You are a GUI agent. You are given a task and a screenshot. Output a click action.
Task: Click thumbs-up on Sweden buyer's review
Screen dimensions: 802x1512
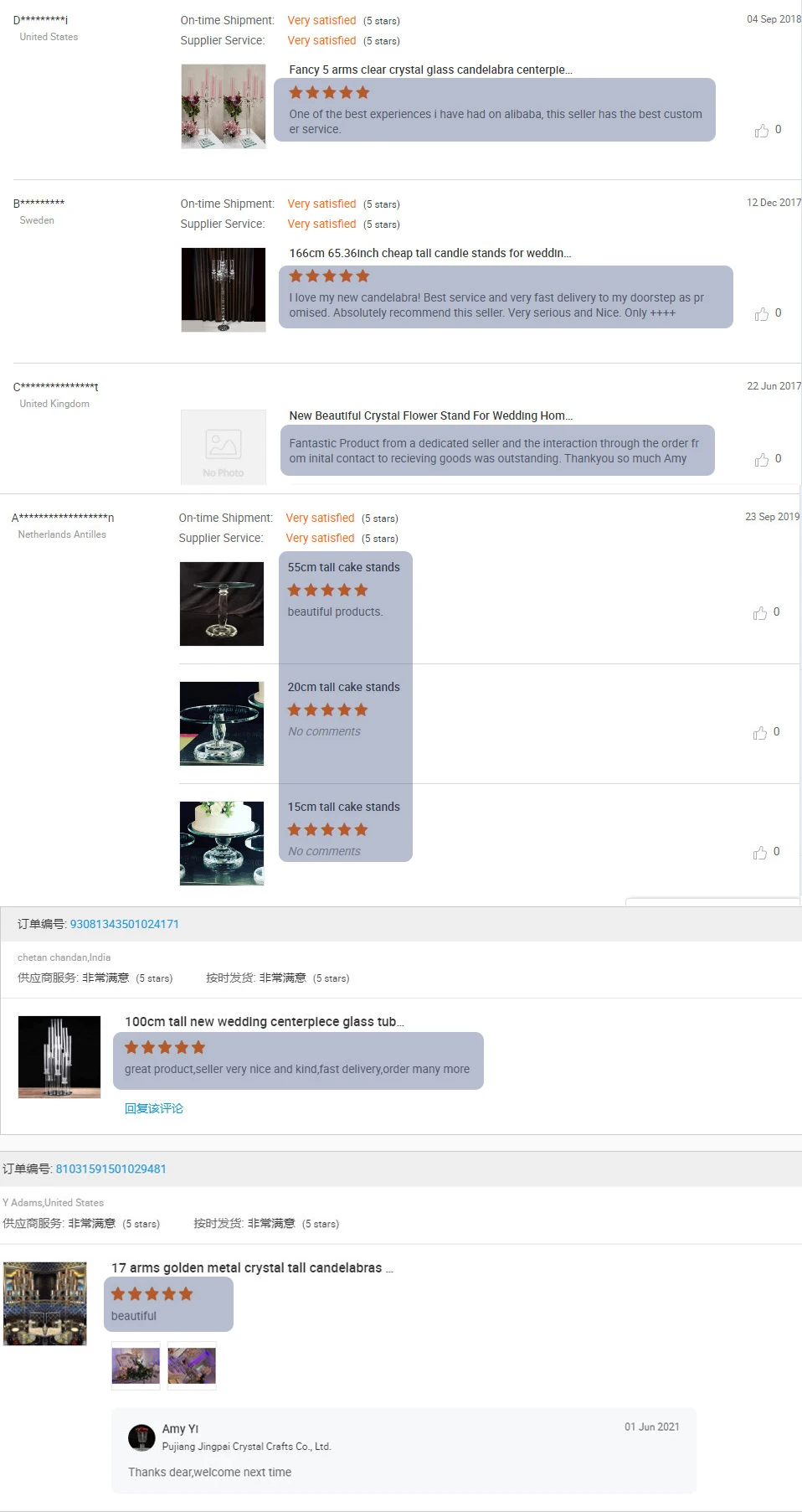761,314
